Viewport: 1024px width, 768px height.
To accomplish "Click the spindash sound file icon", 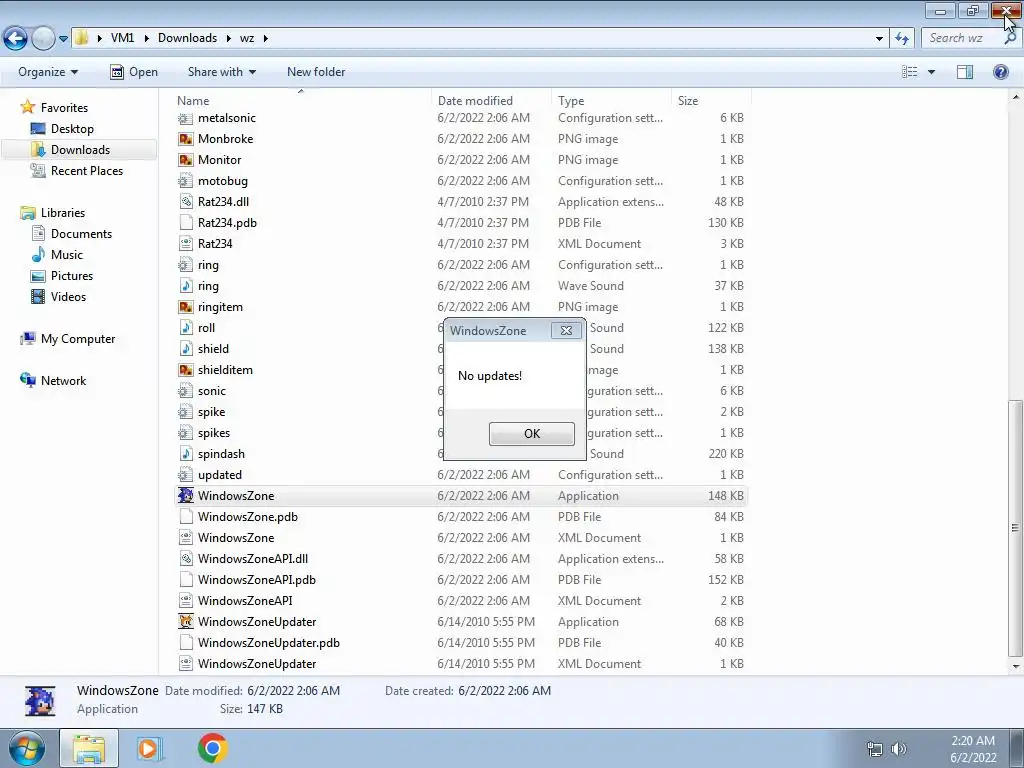I will (x=185, y=454).
